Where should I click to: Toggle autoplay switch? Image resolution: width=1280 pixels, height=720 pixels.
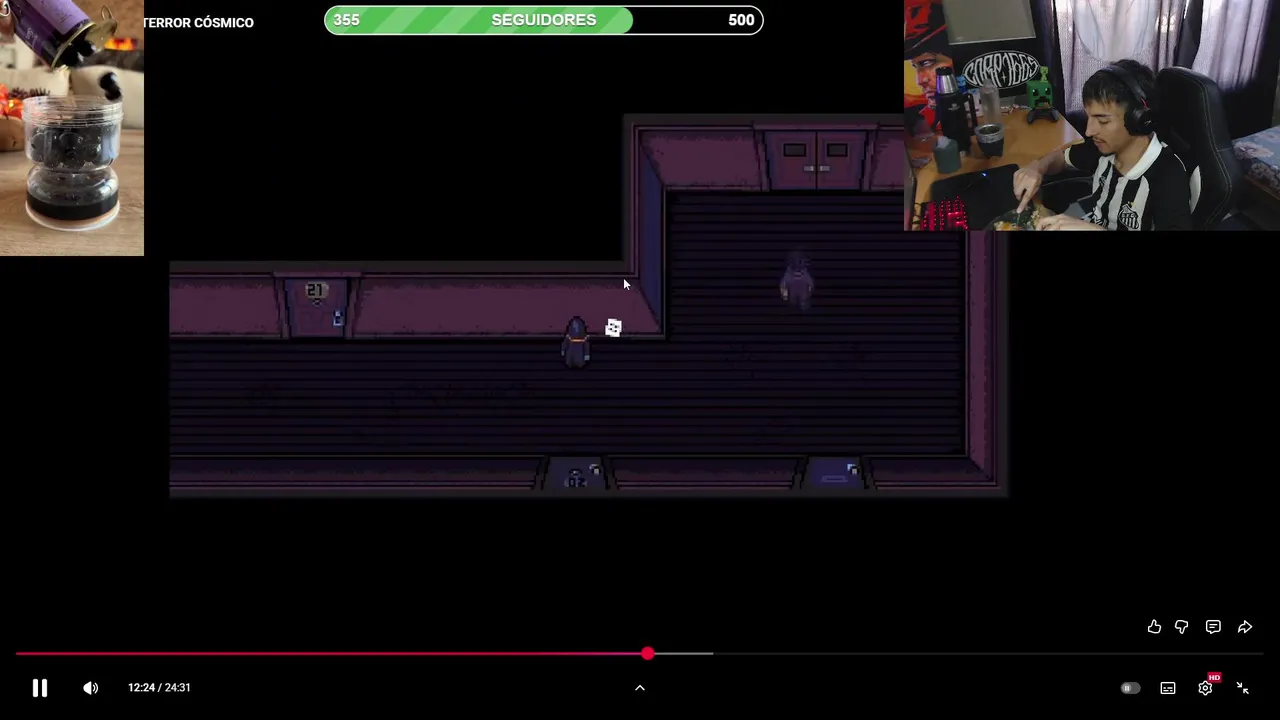(x=1130, y=688)
